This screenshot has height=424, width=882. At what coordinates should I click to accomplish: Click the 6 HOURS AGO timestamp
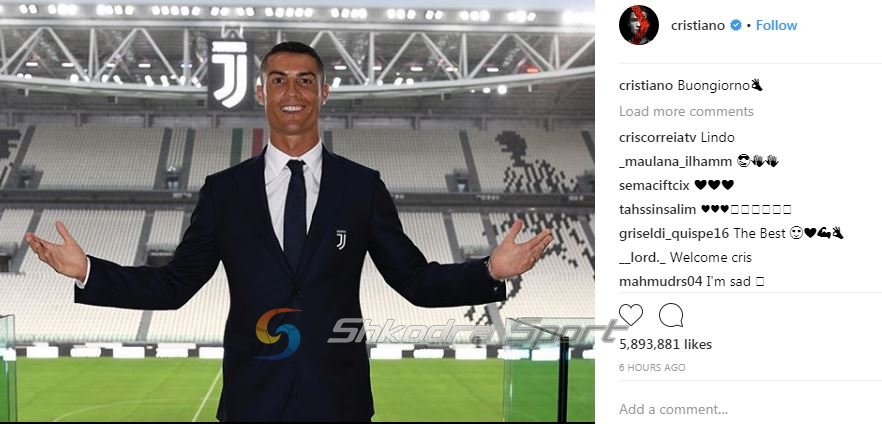point(652,368)
